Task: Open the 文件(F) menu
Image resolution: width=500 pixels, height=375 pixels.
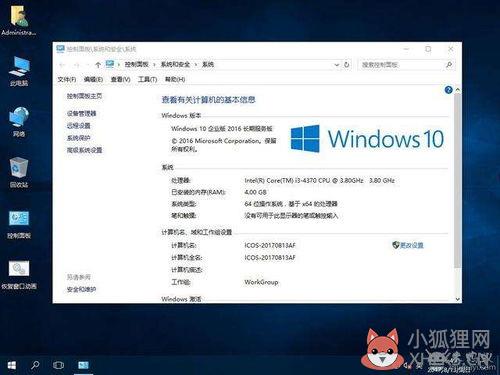Action: (x=67, y=79)
